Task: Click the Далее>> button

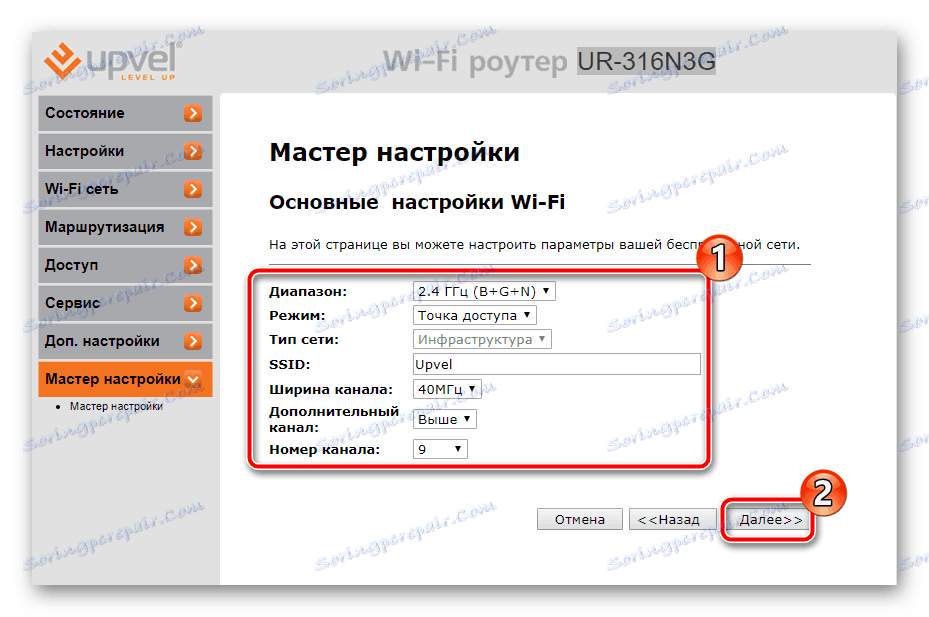Action: tap(770, 520)
